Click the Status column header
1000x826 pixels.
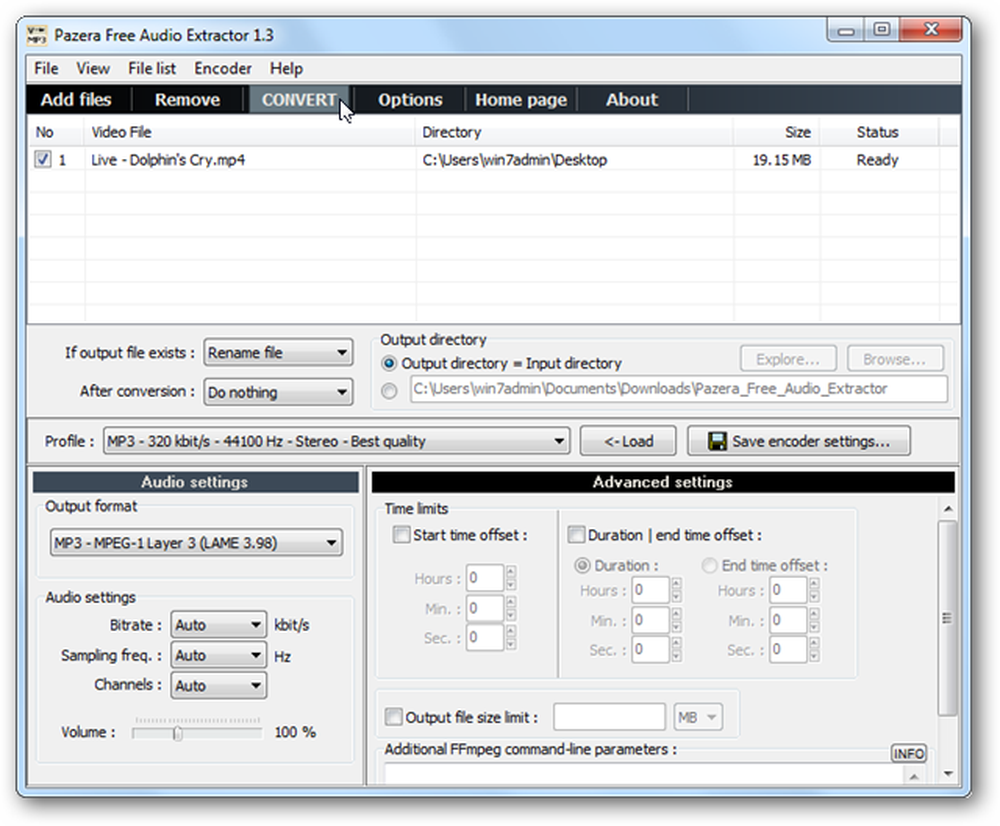coord(878,132)
